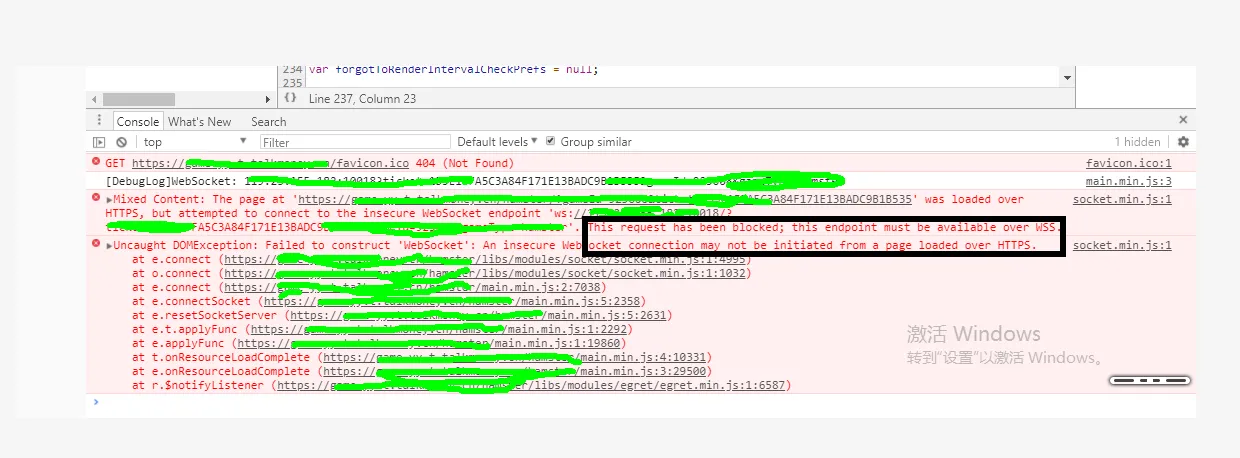Open console settings gear
The height and width of the screenshot is (458, 1240).
1183,142
